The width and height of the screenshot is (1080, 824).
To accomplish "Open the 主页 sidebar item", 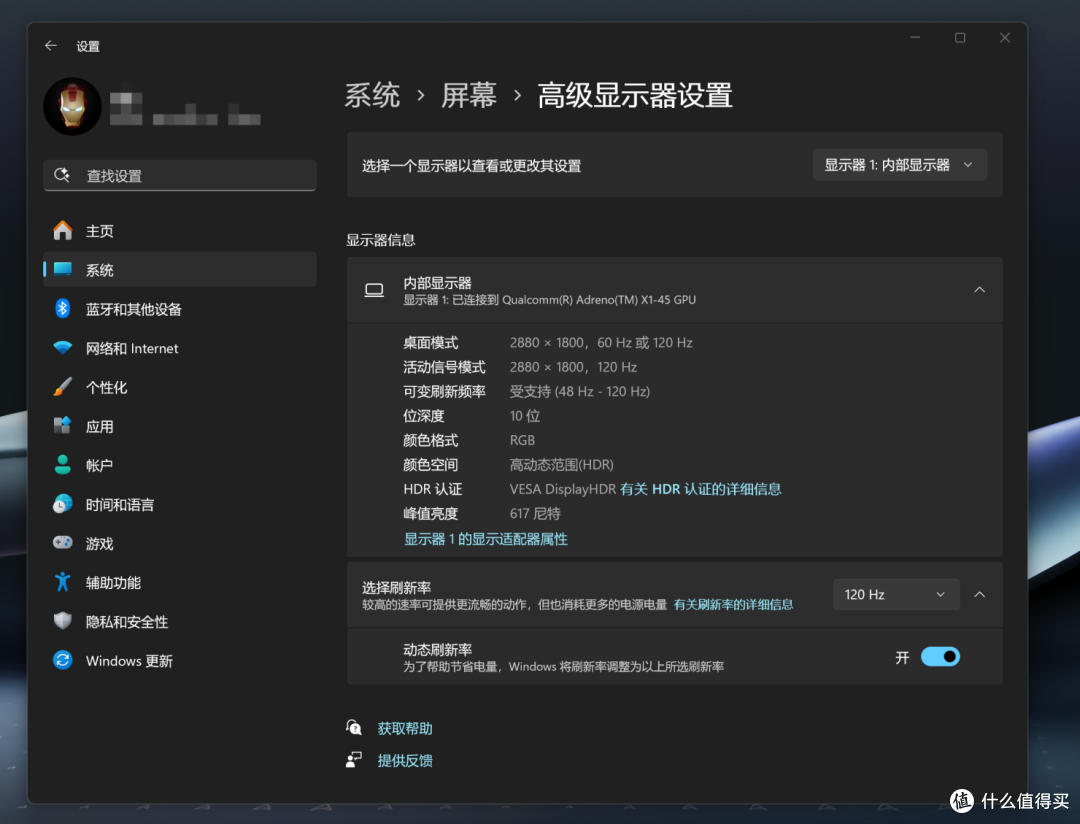I will pyautogui.click(x=180, y=231).
